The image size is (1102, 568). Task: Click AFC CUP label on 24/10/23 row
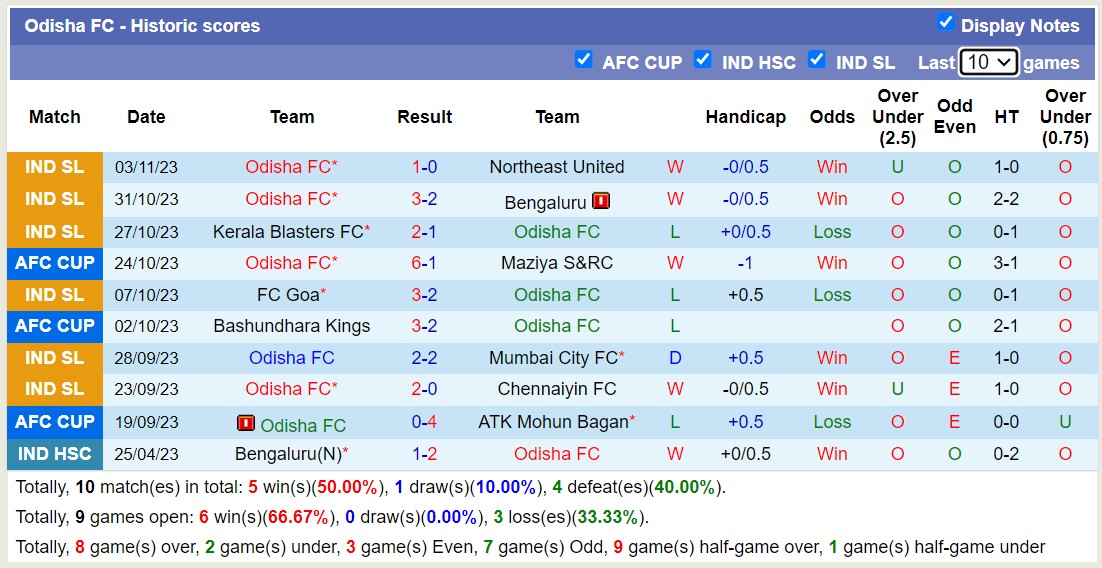(x=55, y=263)
